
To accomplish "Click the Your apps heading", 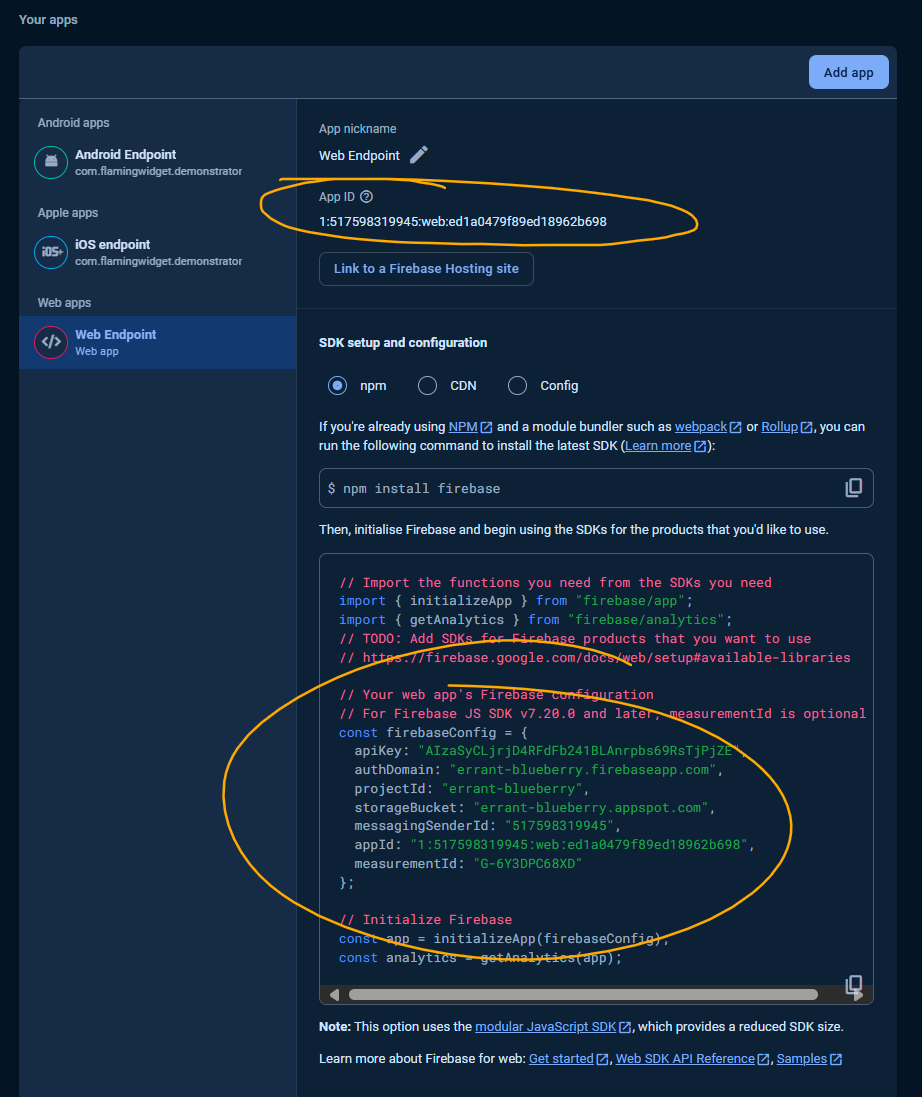I will 48,20.
